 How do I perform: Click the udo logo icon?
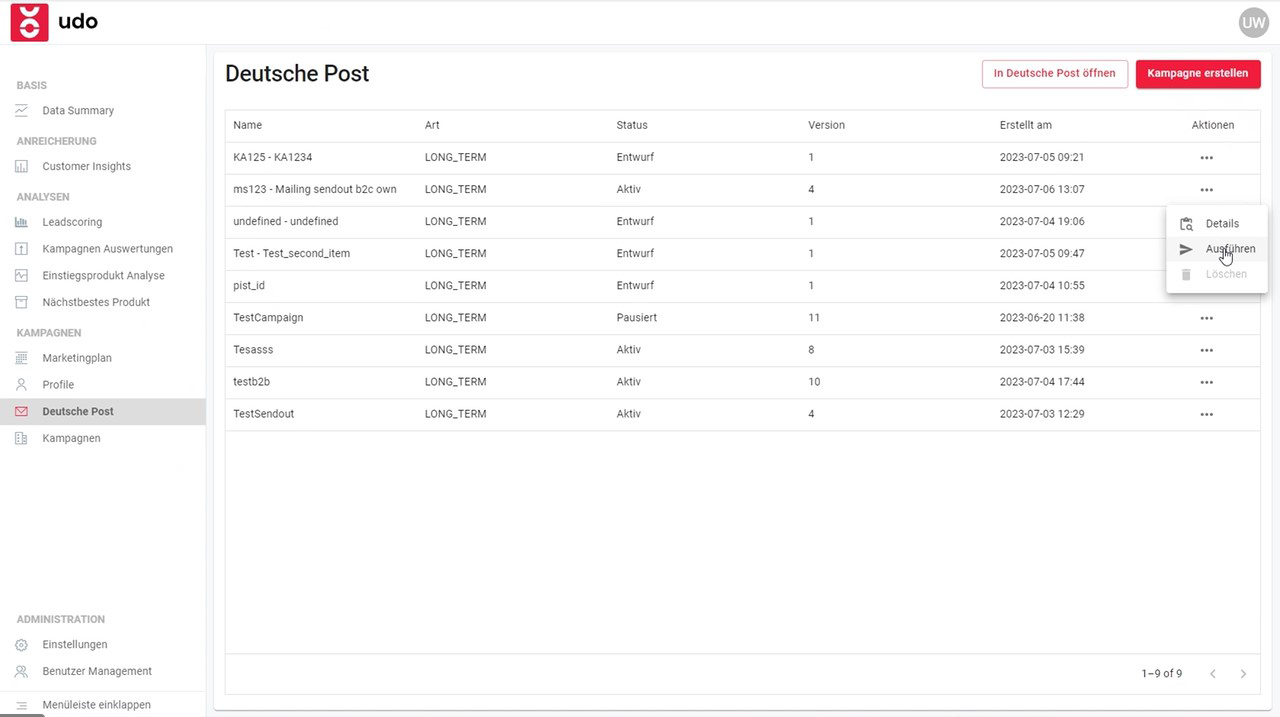coord(29,22)
